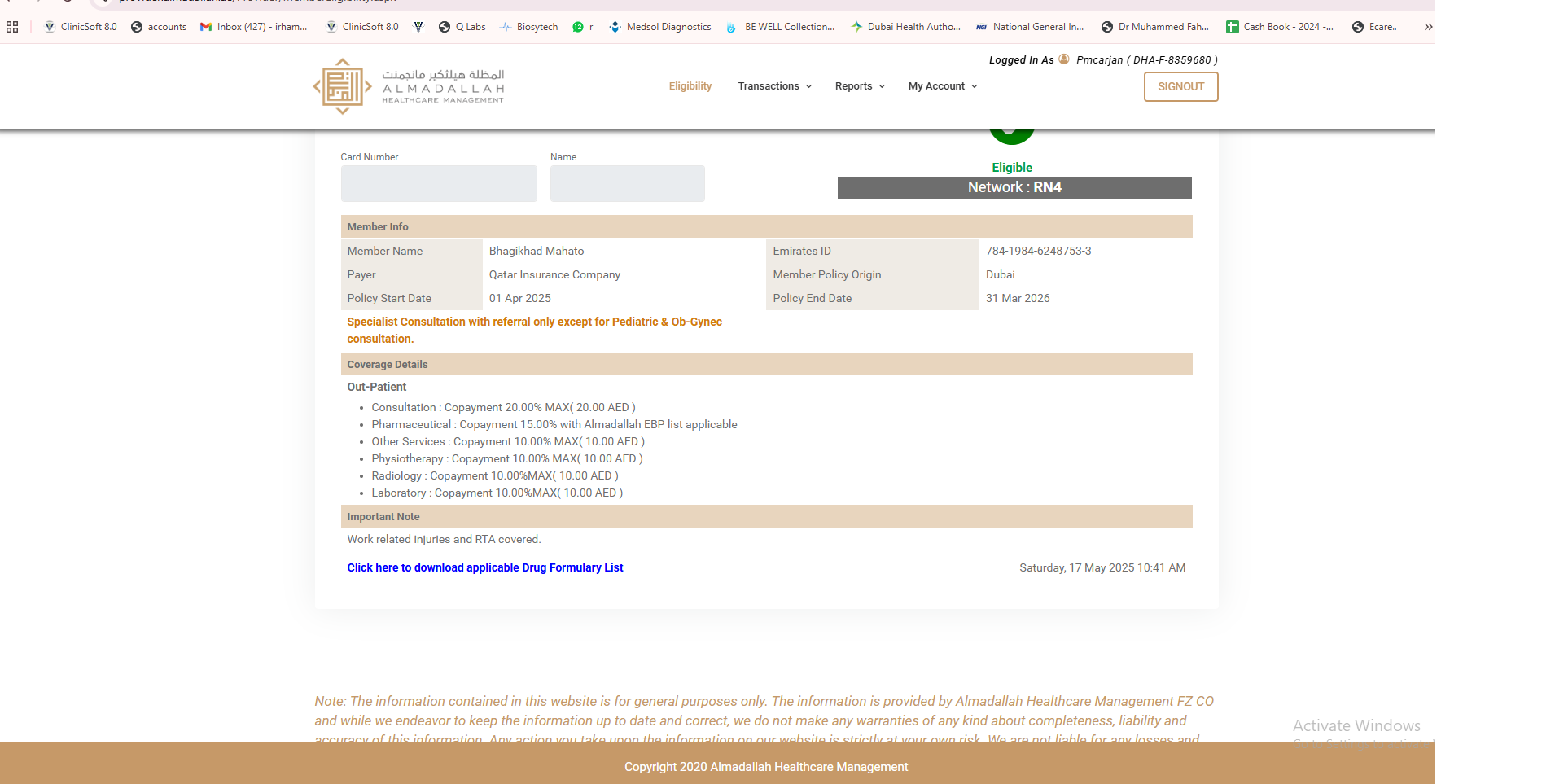Screen dimensions: 1555x784
Task: Click the payer "Qatar Insurance Company"
Action: (x=554, y=274)
